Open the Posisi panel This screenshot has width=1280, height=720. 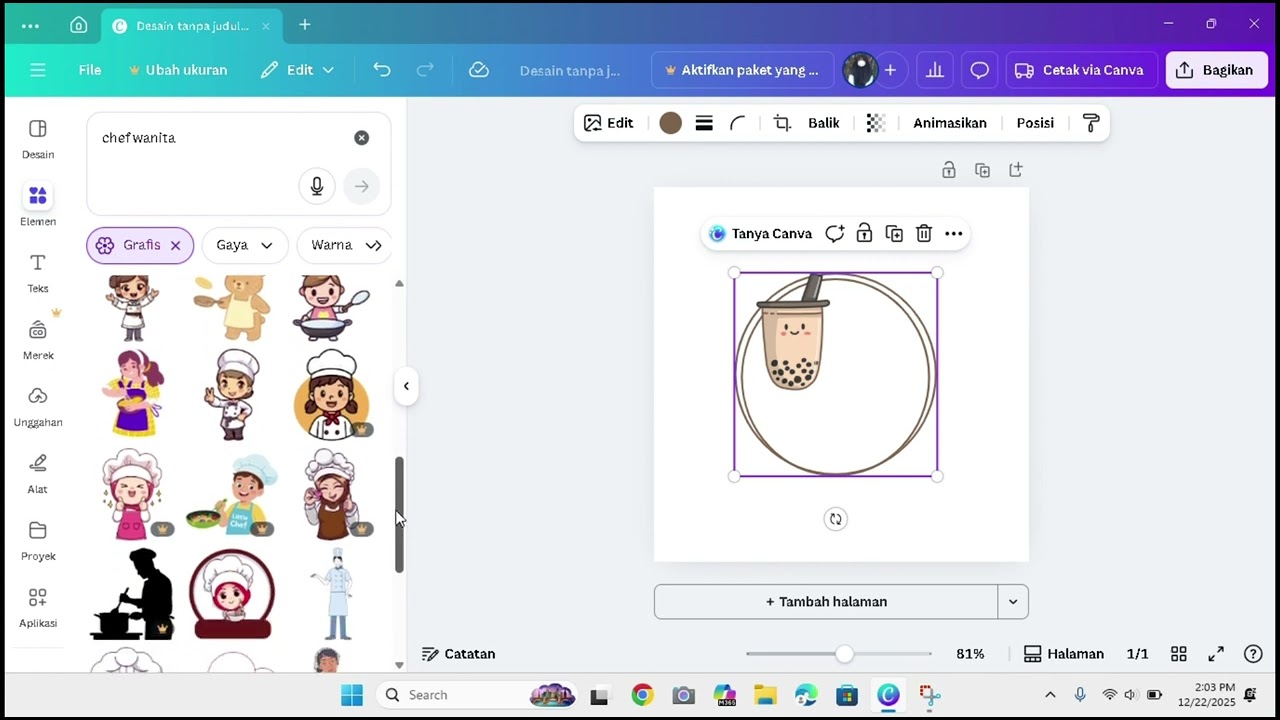[1035, 123]
